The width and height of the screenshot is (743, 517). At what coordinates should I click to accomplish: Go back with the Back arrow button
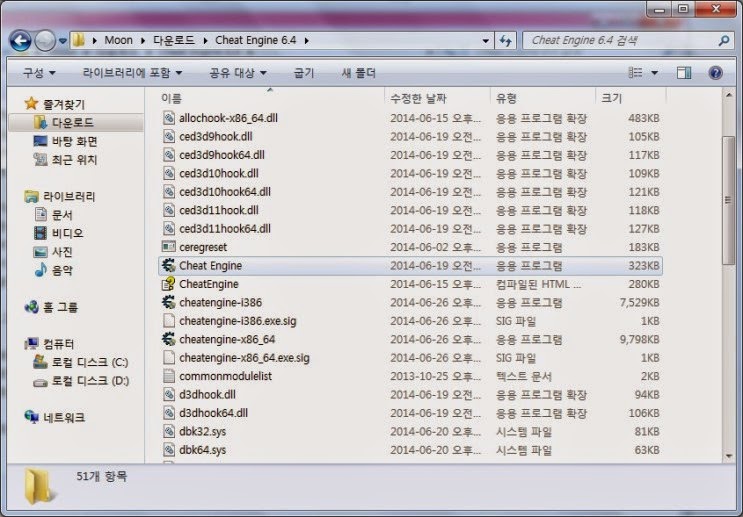point(20,41)
